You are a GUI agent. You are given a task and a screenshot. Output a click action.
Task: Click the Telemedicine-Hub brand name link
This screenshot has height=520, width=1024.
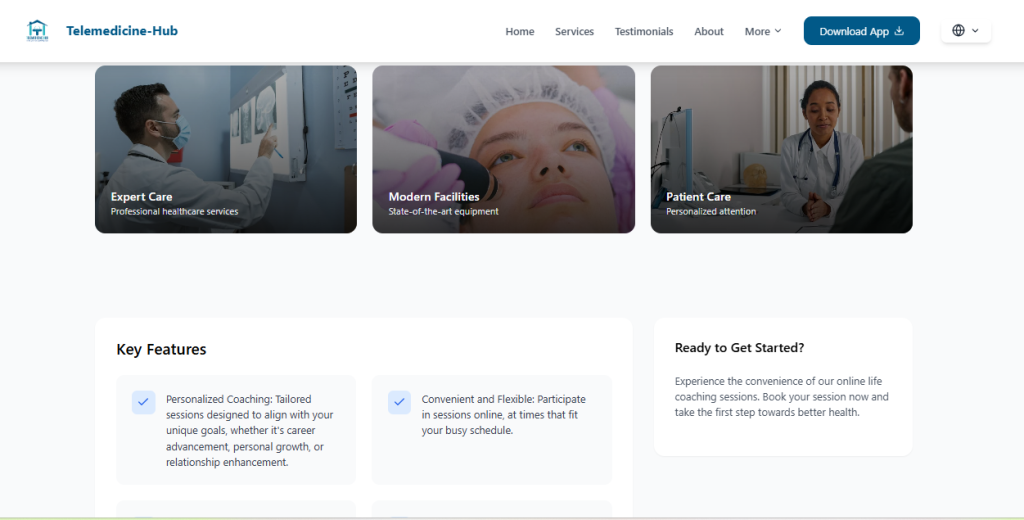(122, 31)
